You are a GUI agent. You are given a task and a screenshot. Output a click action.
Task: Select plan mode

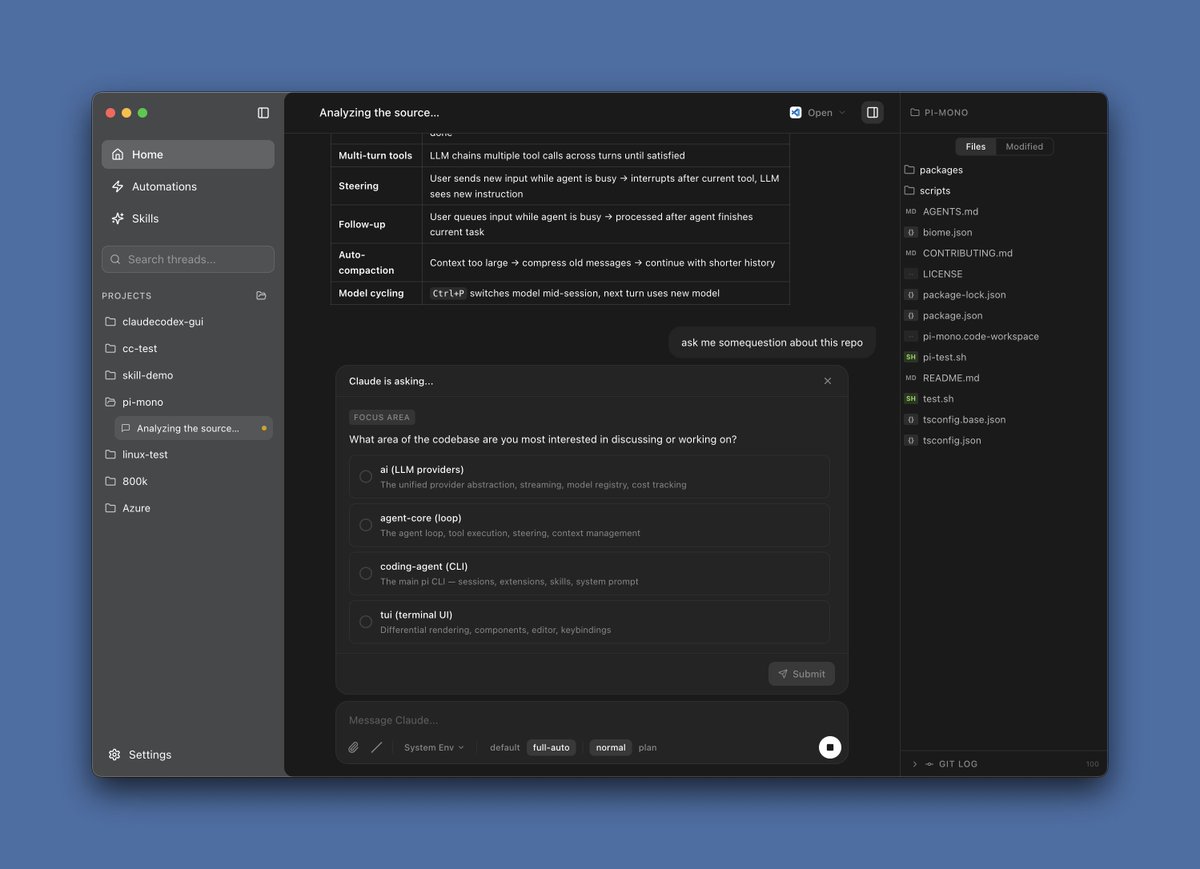coord(648,747)
